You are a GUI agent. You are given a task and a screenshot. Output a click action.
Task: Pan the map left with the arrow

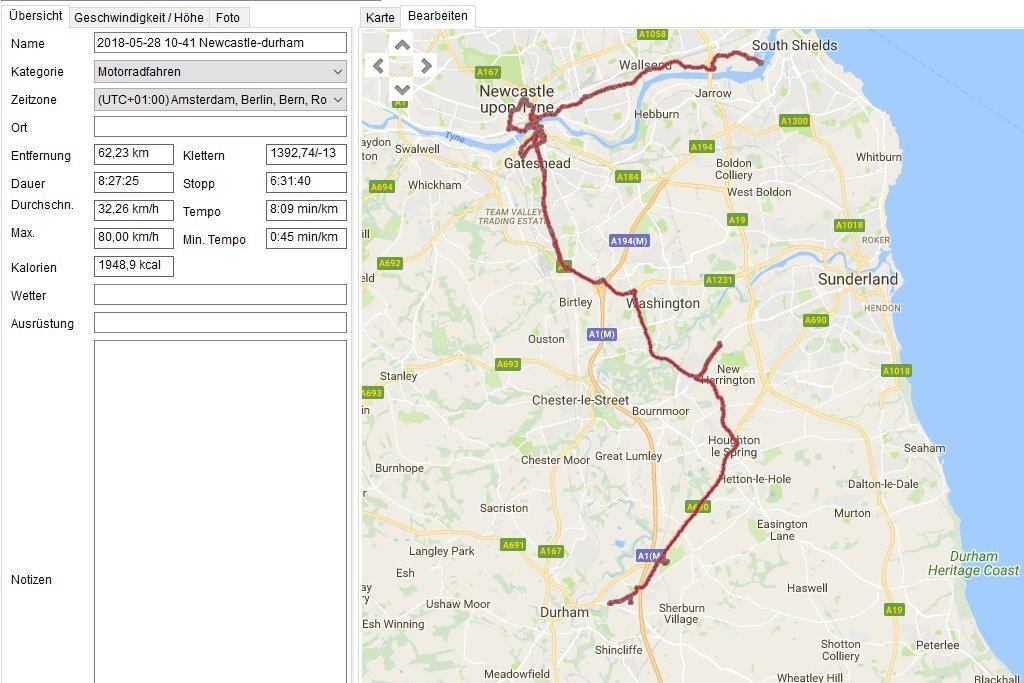378,66
